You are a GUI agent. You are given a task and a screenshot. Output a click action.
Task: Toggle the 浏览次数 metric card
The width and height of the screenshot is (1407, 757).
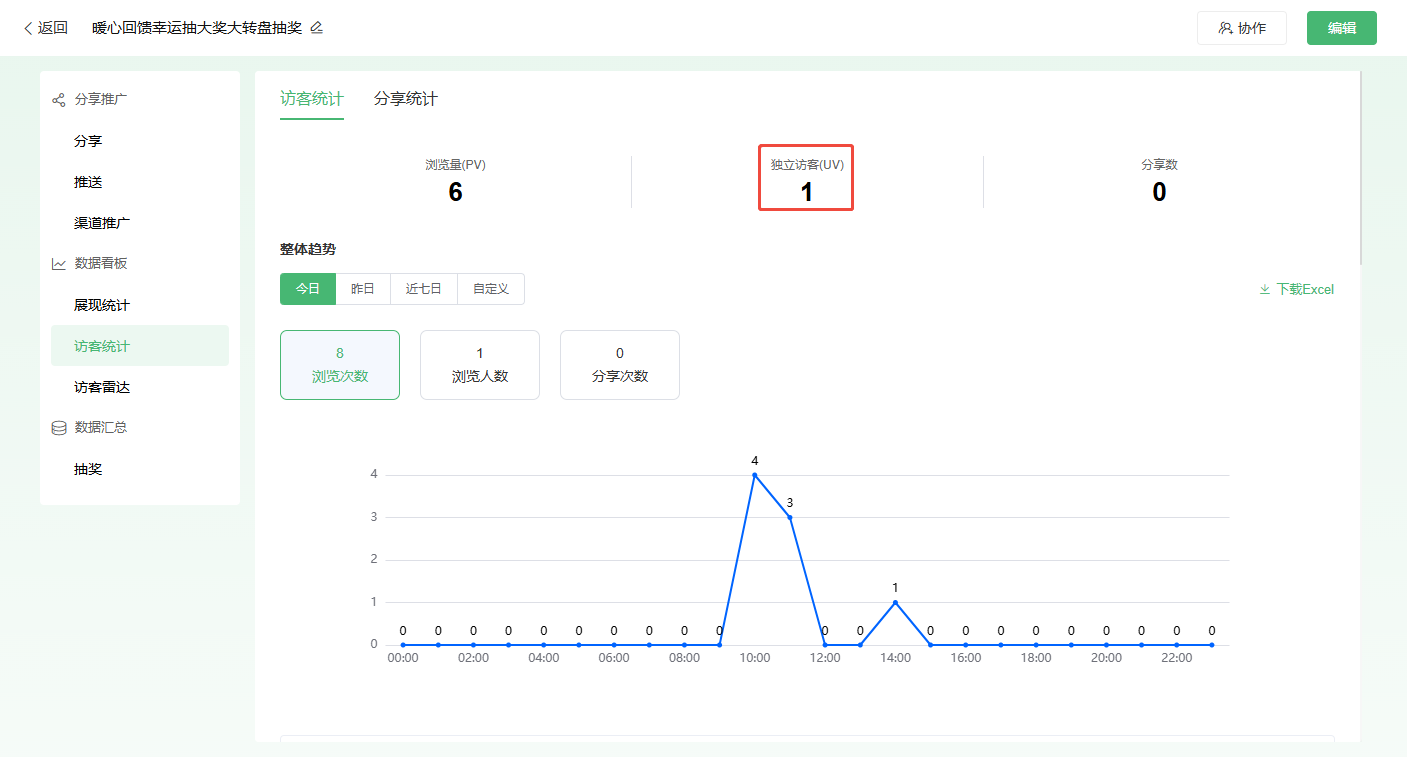340,365
